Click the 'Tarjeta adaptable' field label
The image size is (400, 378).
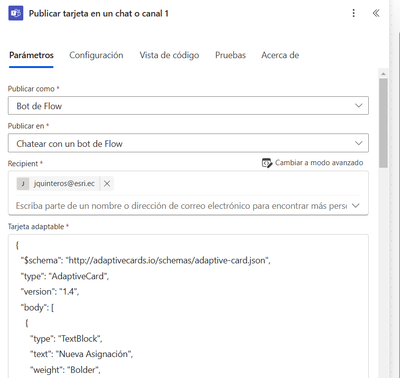[x=36, y=227]
